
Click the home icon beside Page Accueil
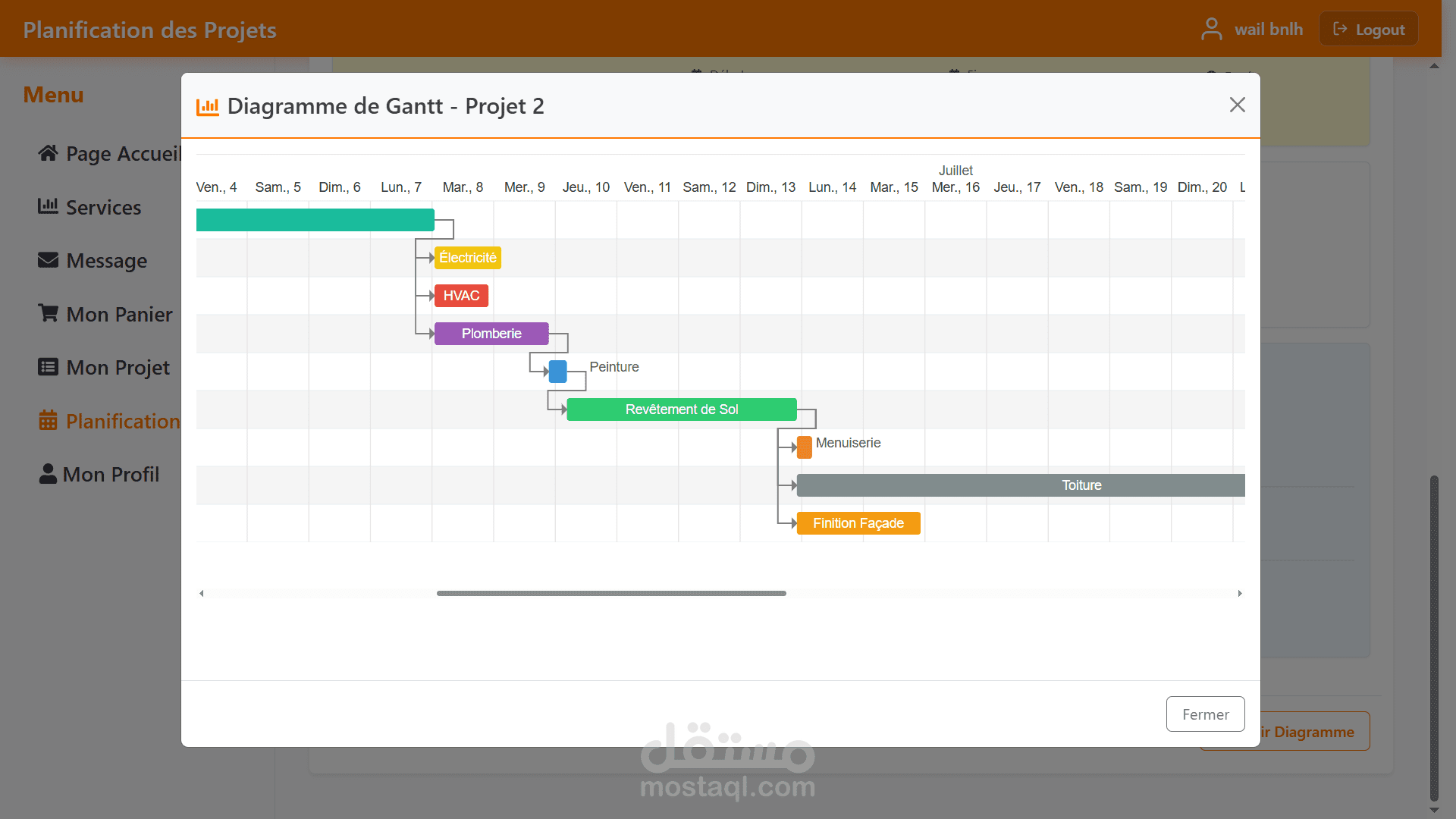pos(48,153)
